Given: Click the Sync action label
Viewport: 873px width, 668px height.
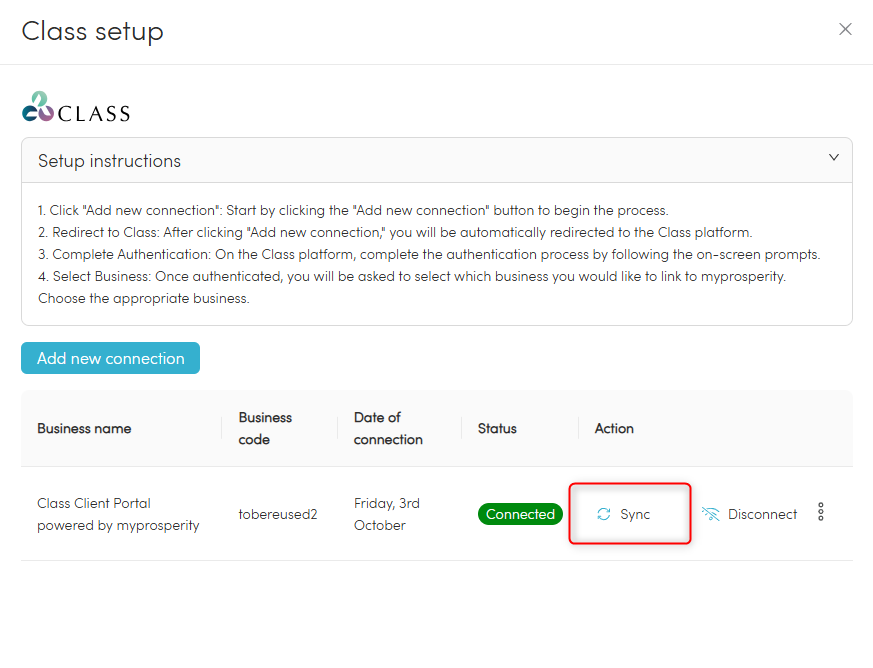Looking at the screenshot, I should (x=635, y=514).
